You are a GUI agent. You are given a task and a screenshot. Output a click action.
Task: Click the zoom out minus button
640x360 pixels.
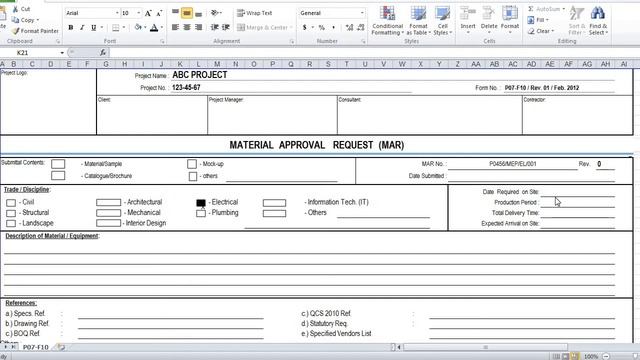tap(606, 356)
